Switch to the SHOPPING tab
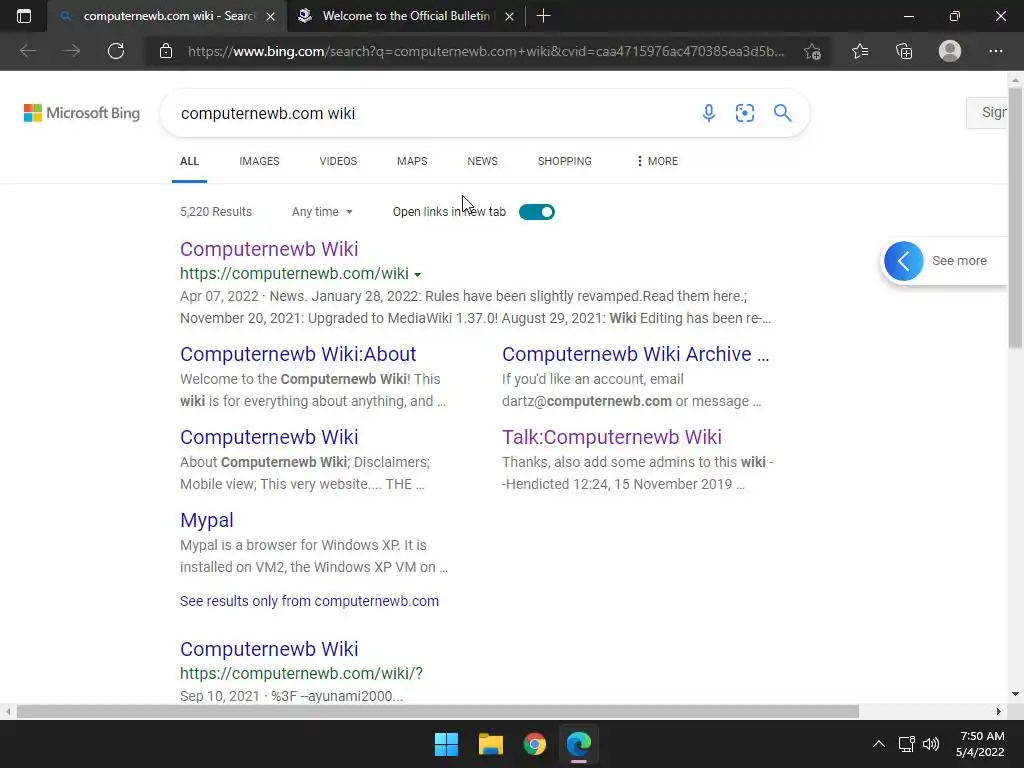 click(565, 161)
